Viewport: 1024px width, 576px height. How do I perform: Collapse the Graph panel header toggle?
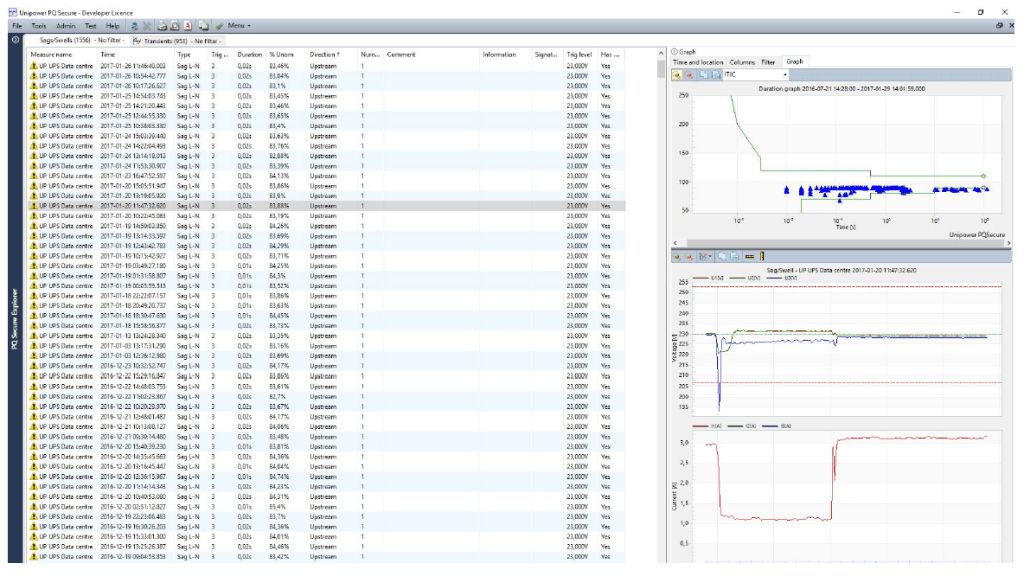(675, 51)
